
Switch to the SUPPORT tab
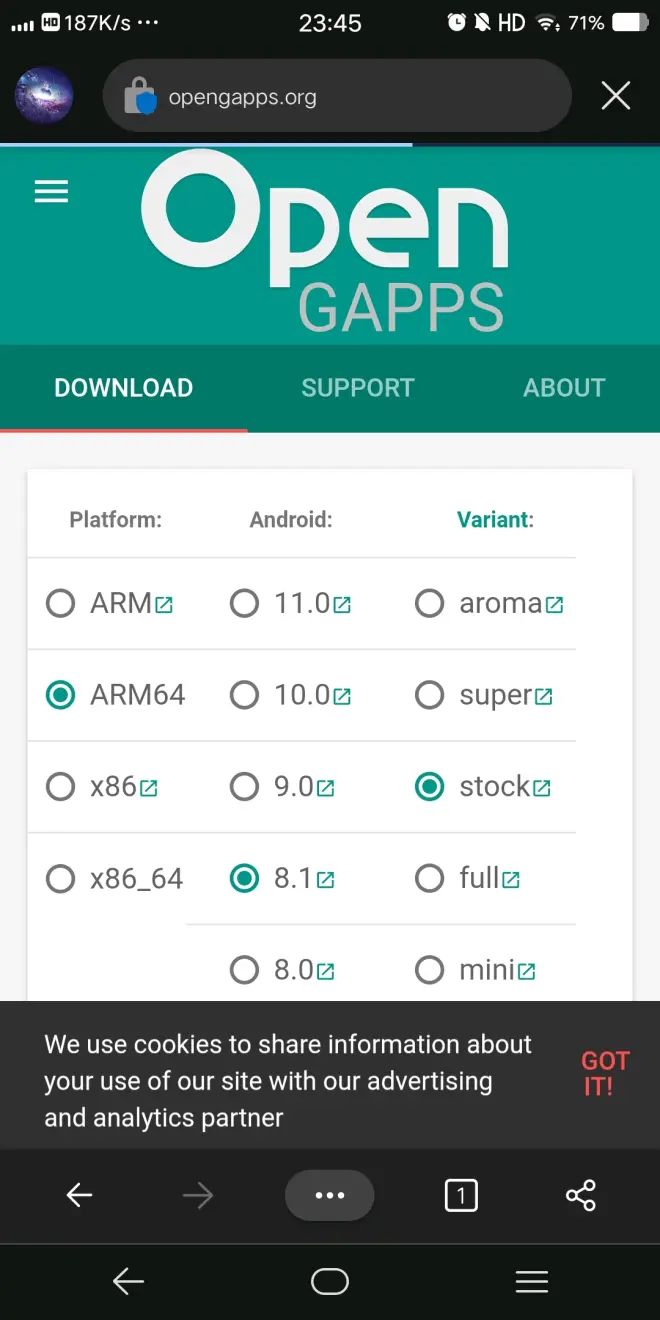click(358, 388)
